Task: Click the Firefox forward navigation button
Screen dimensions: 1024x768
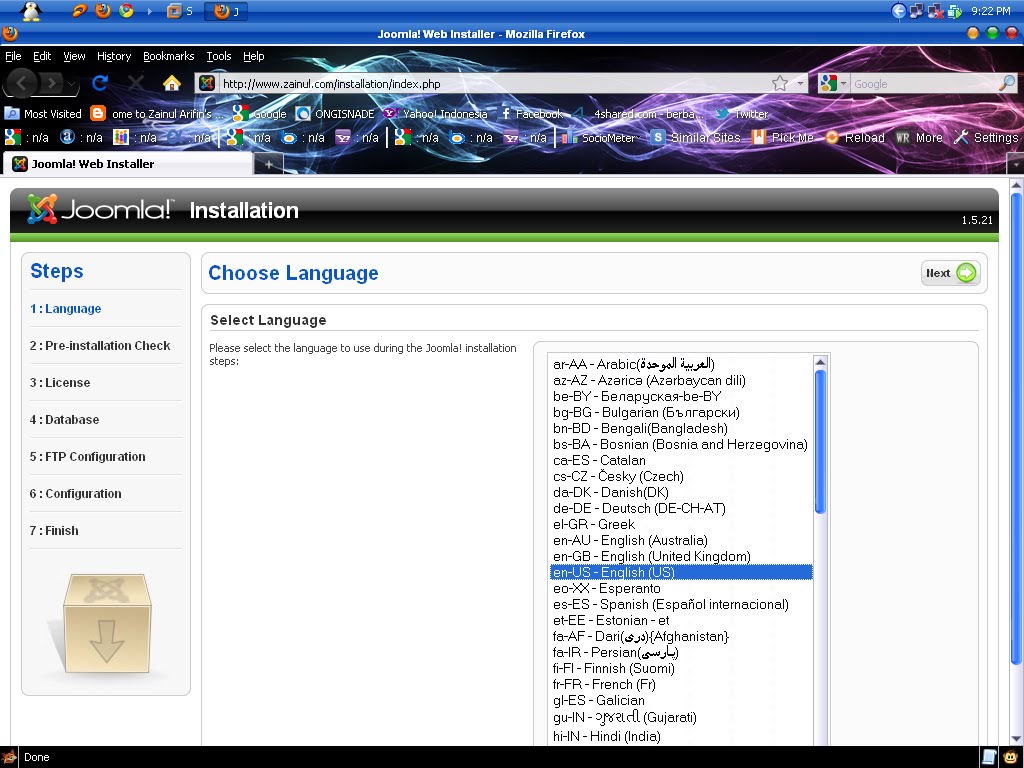Action: 52,83
